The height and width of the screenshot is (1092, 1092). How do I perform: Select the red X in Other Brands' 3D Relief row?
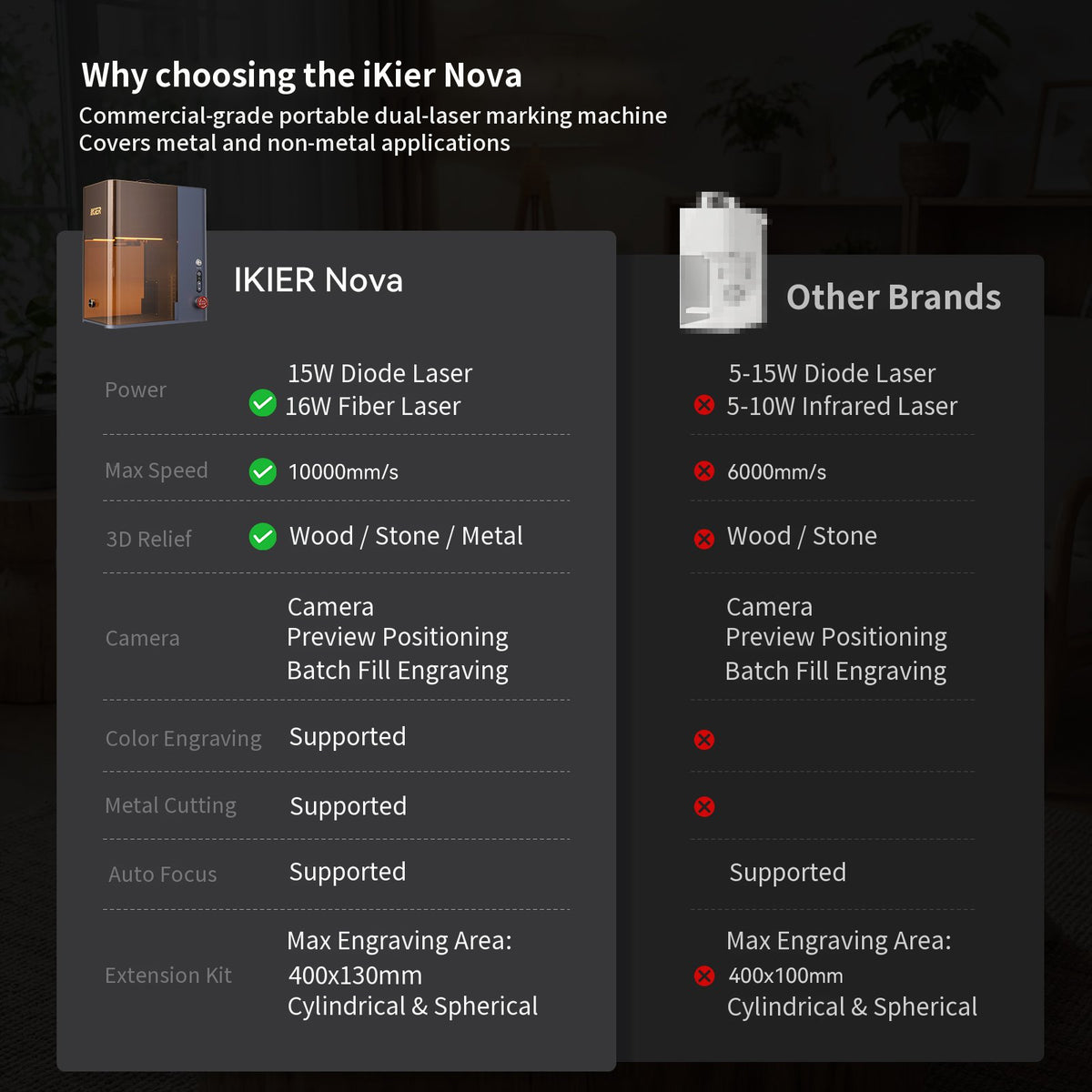click(x=704, y=539)
